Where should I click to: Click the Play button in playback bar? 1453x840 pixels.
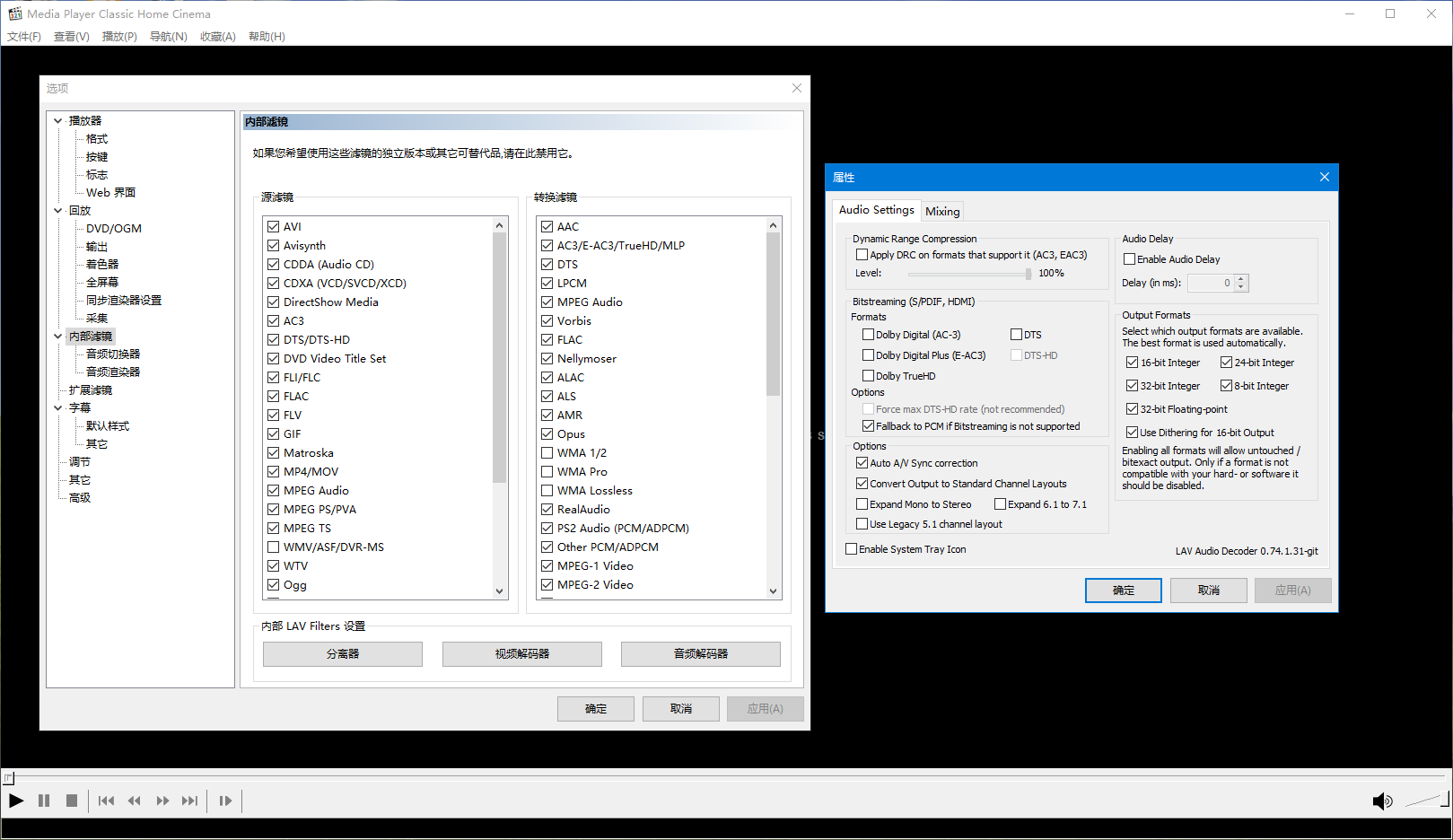tap(16, 801)
